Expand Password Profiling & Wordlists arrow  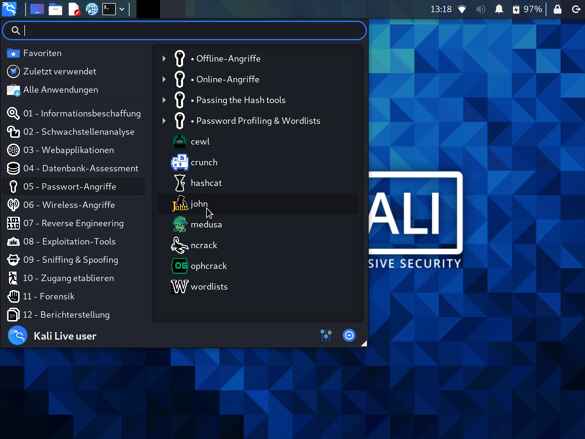164,120
